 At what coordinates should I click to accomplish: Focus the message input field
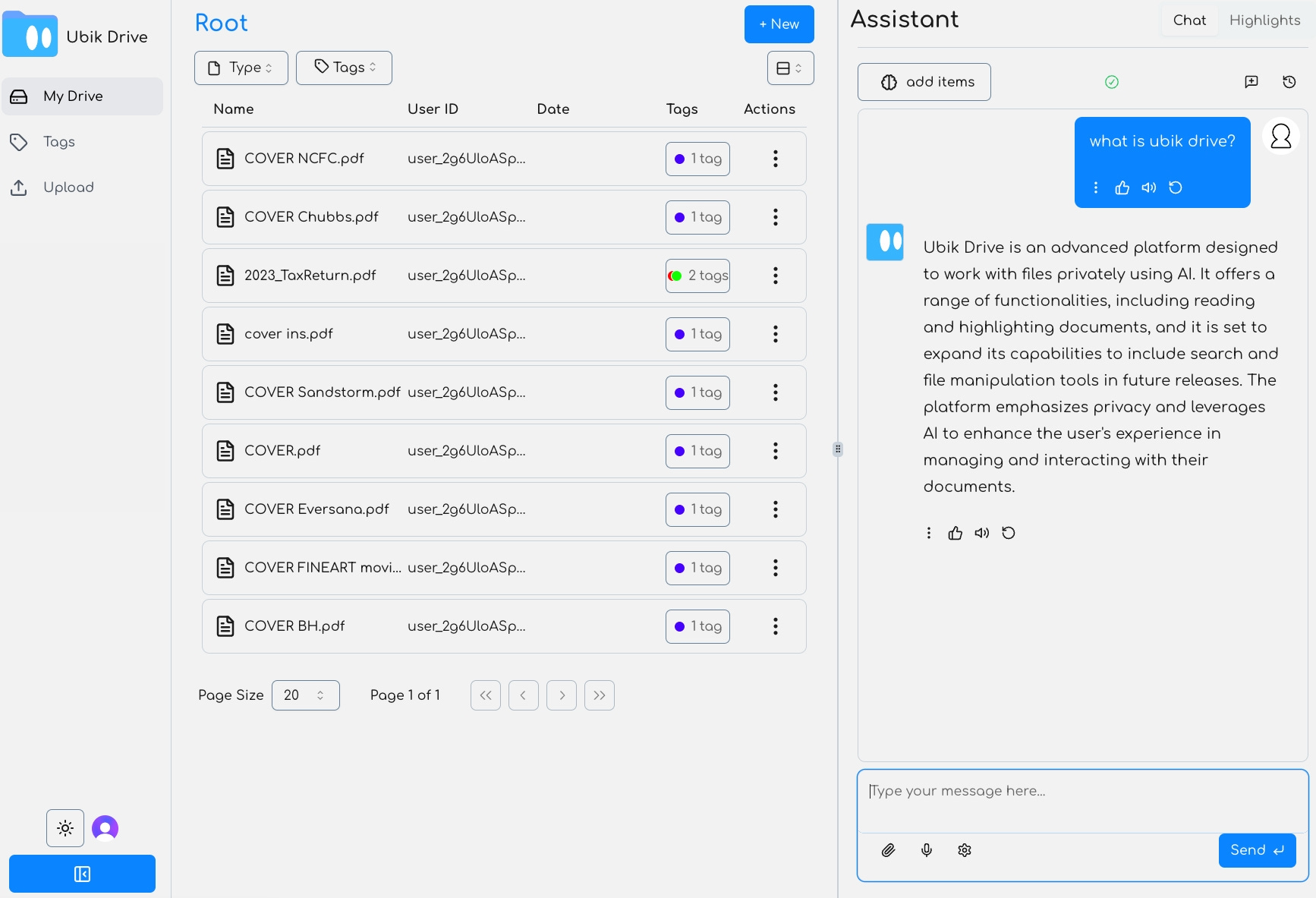click(x=1083, y=802)
